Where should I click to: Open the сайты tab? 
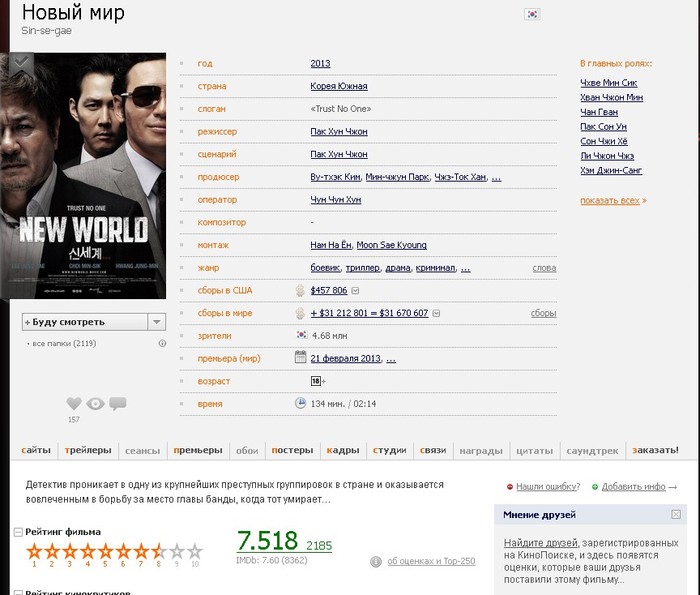point(36,450)
